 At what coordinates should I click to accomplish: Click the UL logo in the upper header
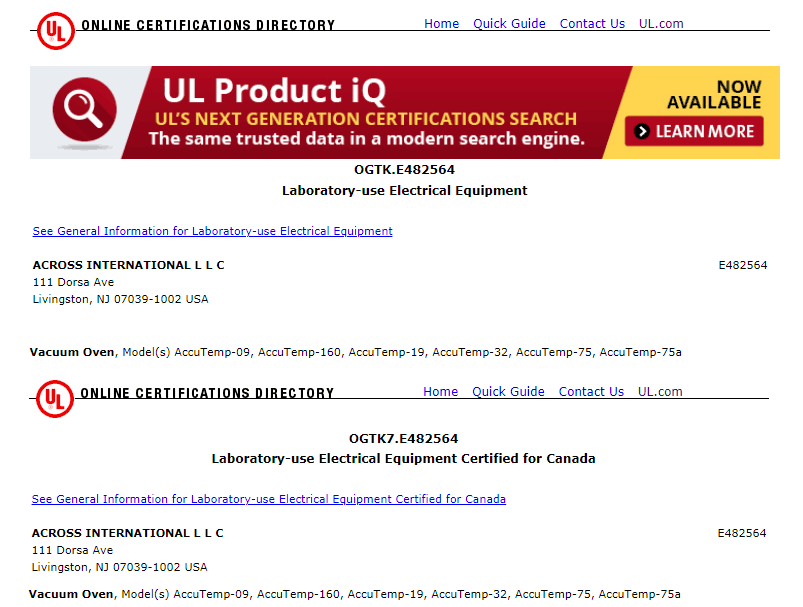56,31
